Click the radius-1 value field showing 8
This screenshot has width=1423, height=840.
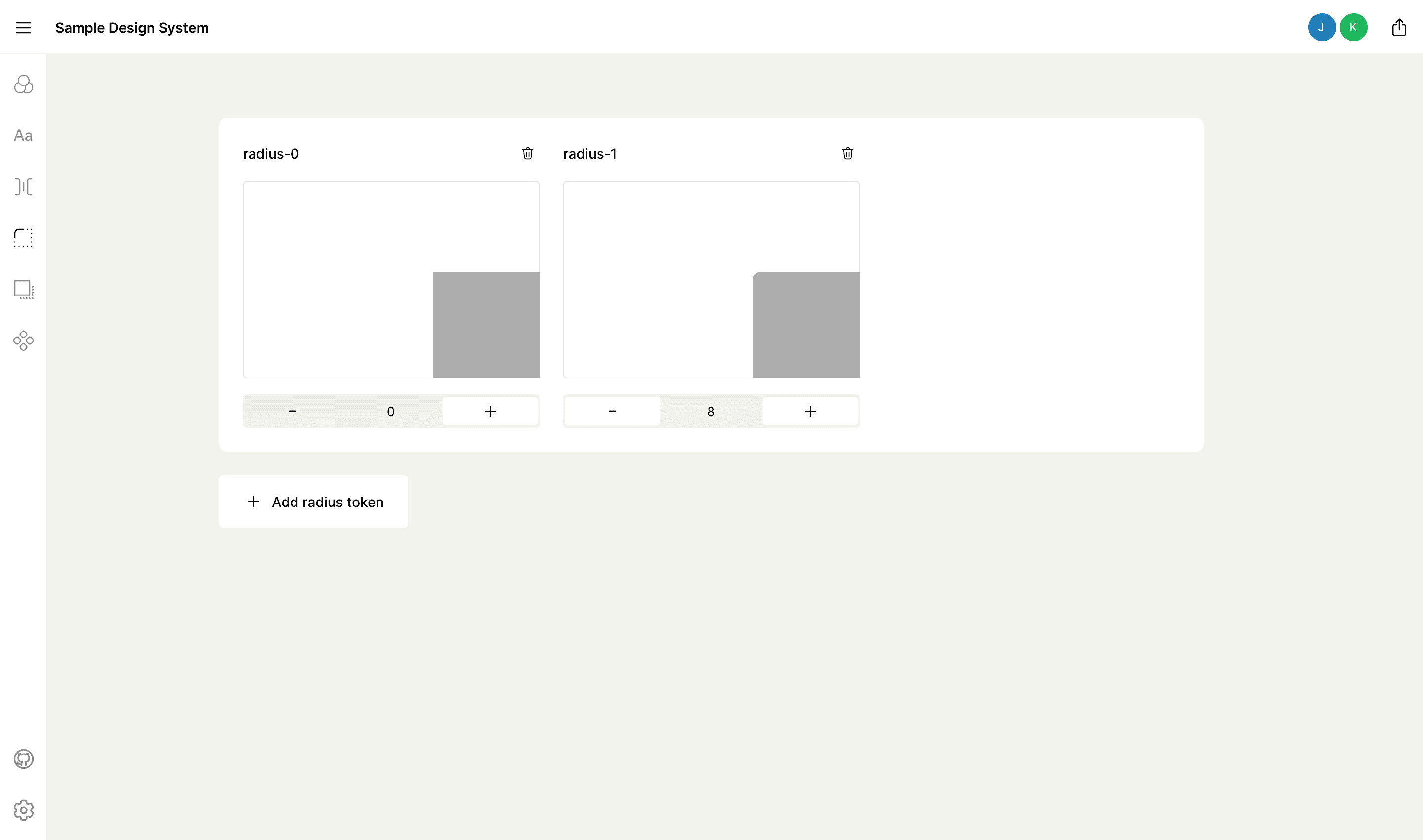711,412
